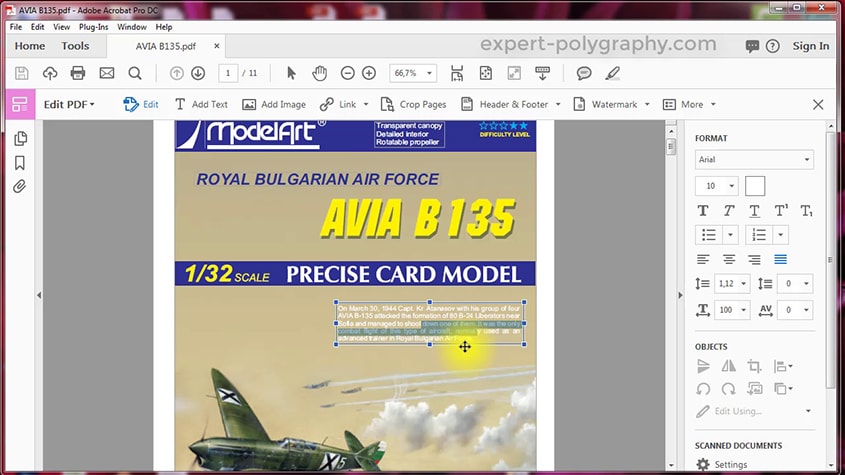
Task: Select the Hand pan tool
Action: [320, 73]
